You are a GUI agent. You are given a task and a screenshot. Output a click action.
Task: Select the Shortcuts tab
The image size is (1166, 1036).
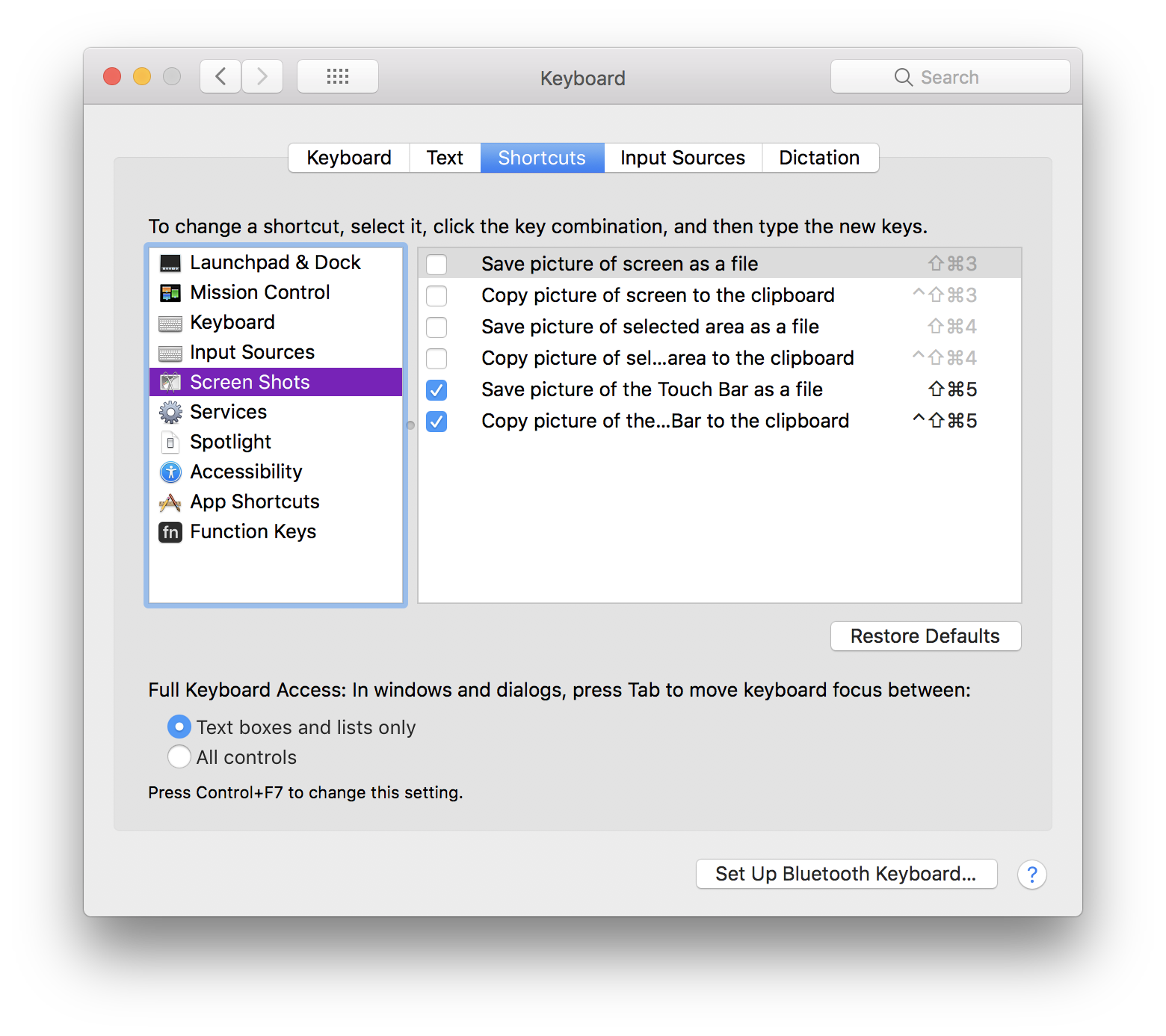pyautogui.click(x=542, y=158)
